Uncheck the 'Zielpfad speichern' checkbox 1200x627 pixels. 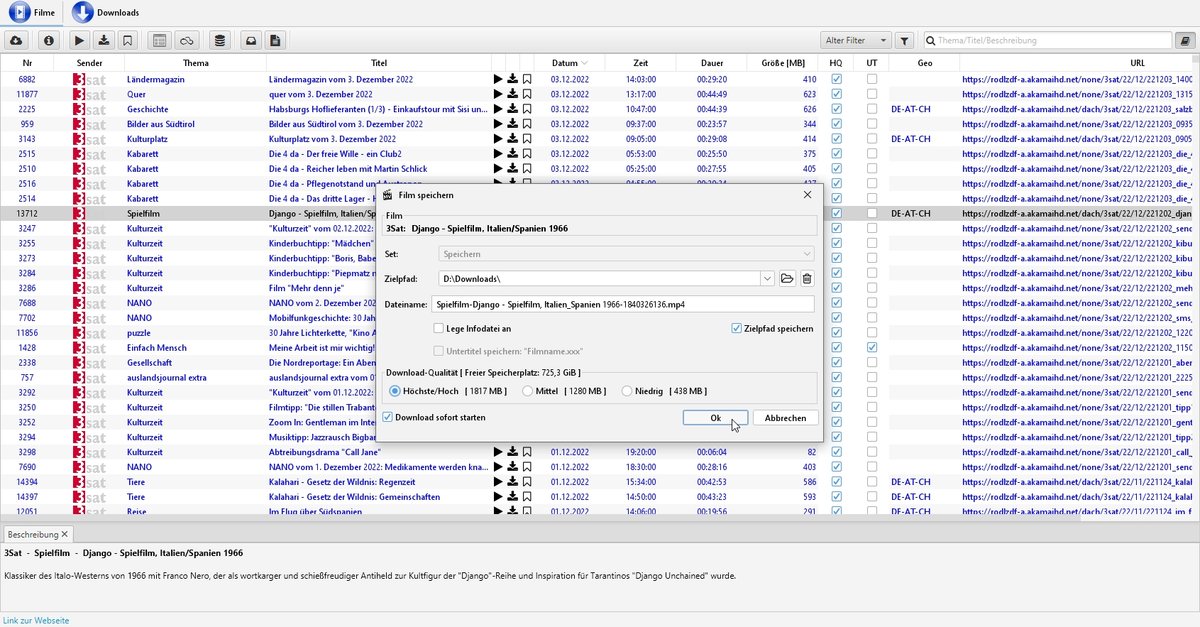click(x=737, y=328)
